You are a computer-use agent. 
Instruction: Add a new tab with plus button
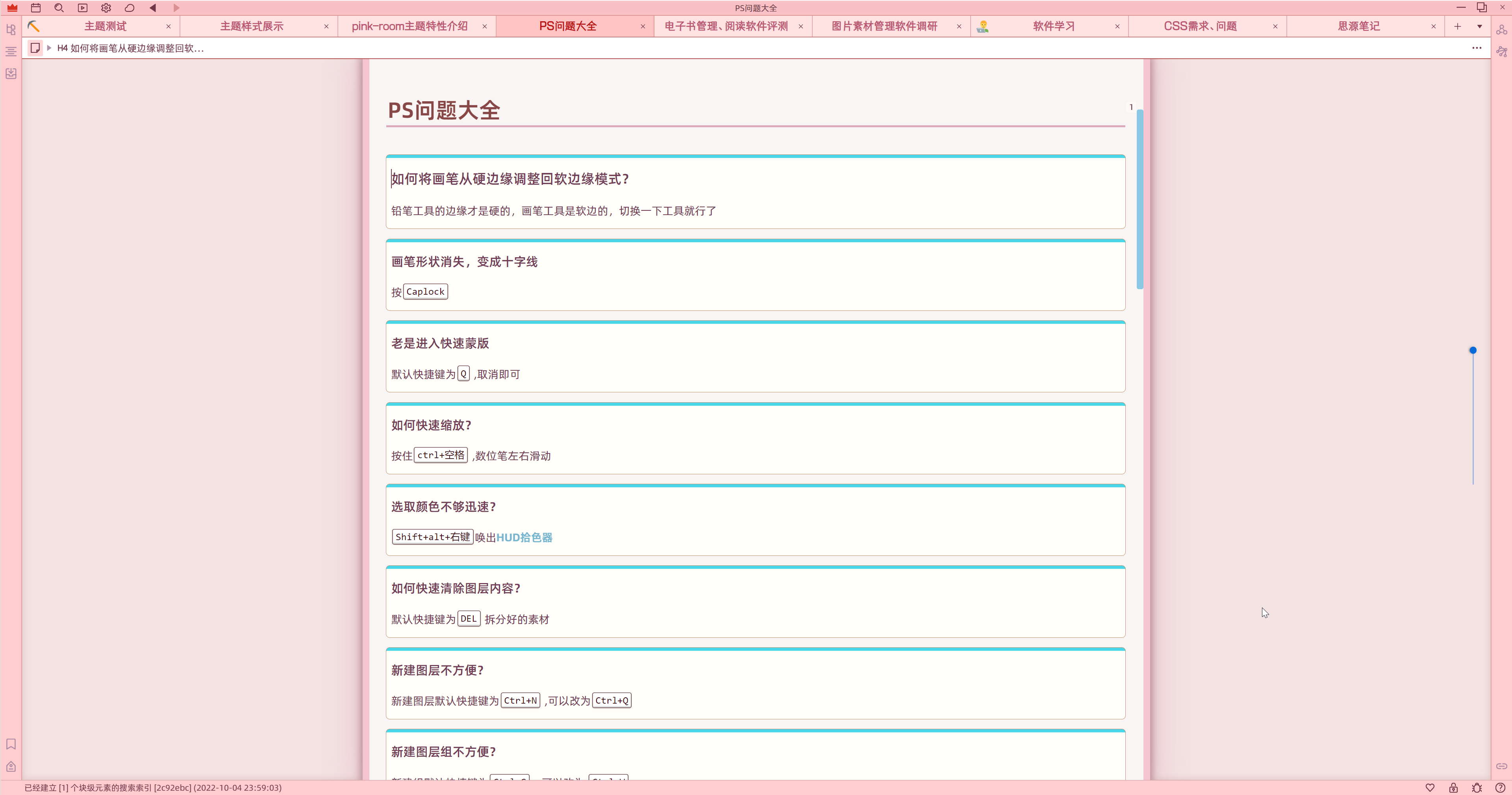[1457, 26]
